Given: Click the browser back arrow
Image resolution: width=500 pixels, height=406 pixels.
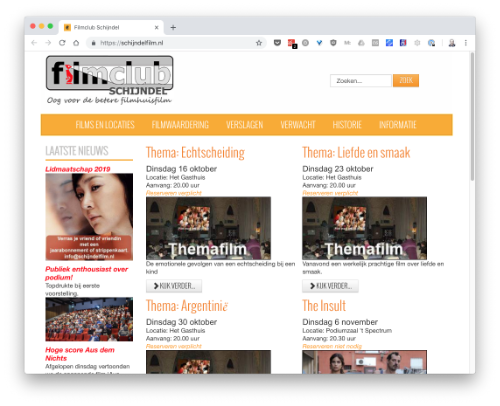Looking at the screenshot, I should pos(34,43).
